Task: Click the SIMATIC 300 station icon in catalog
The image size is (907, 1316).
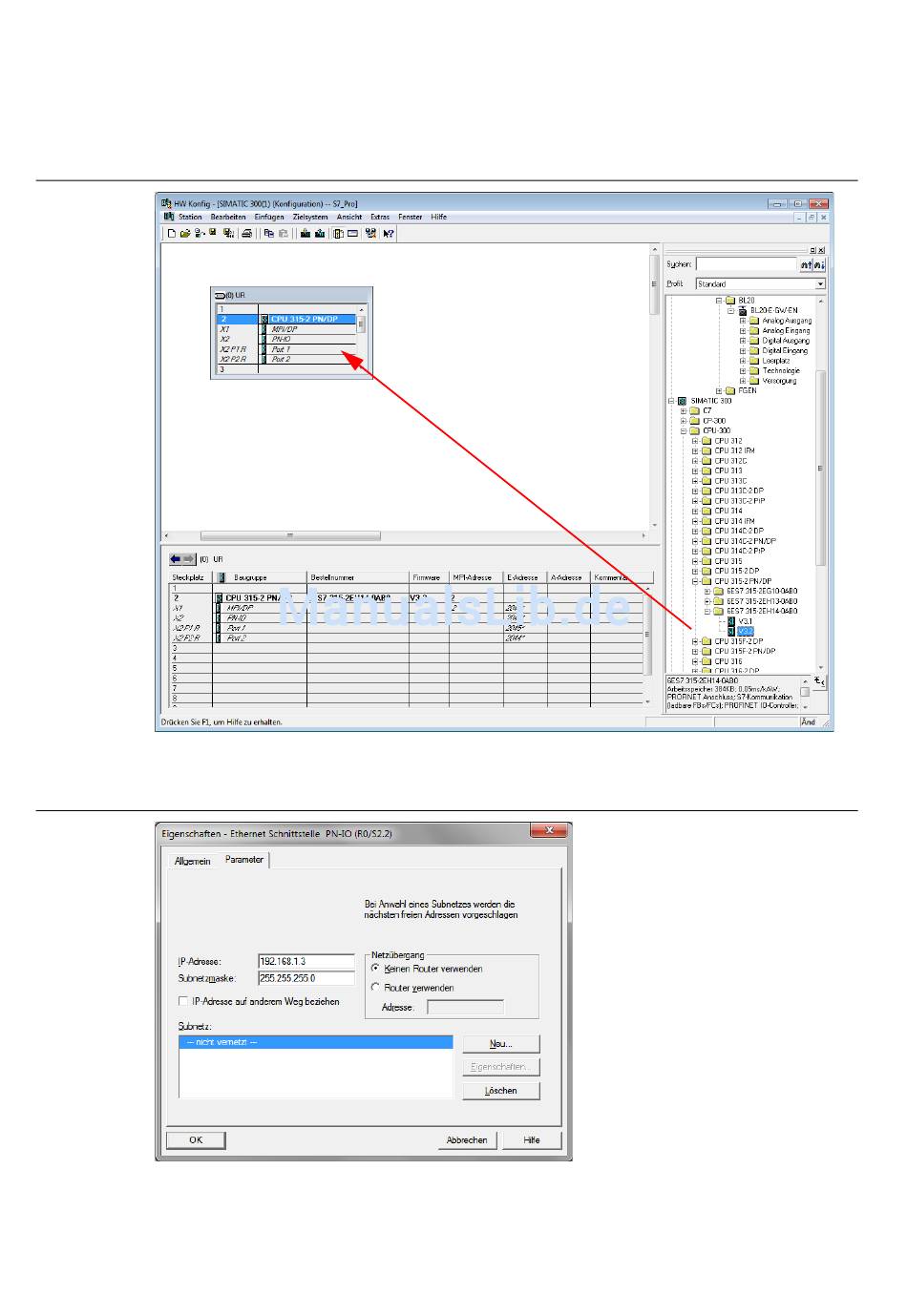Action: click(x=682, y=401)
